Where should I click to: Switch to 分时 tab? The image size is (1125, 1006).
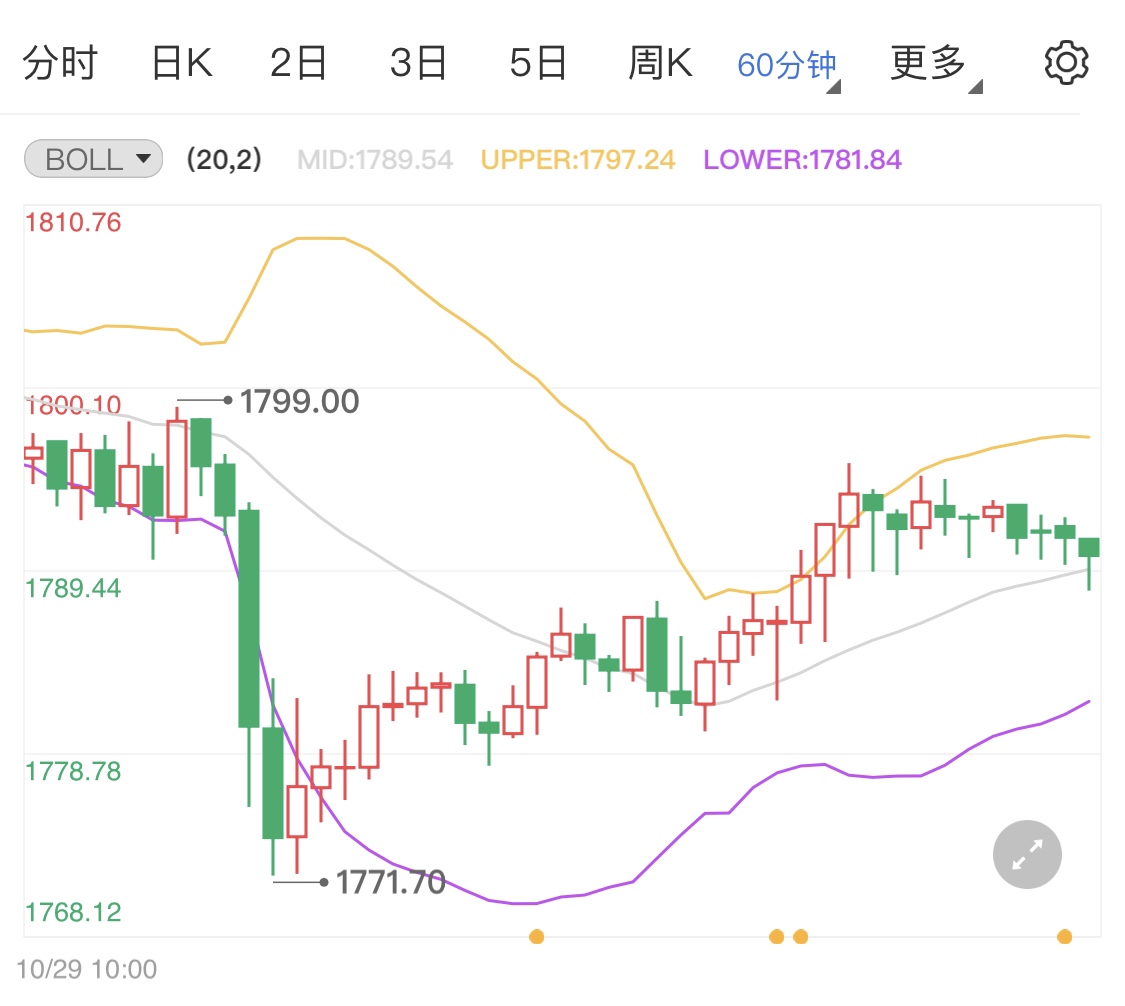click(60, 63)
